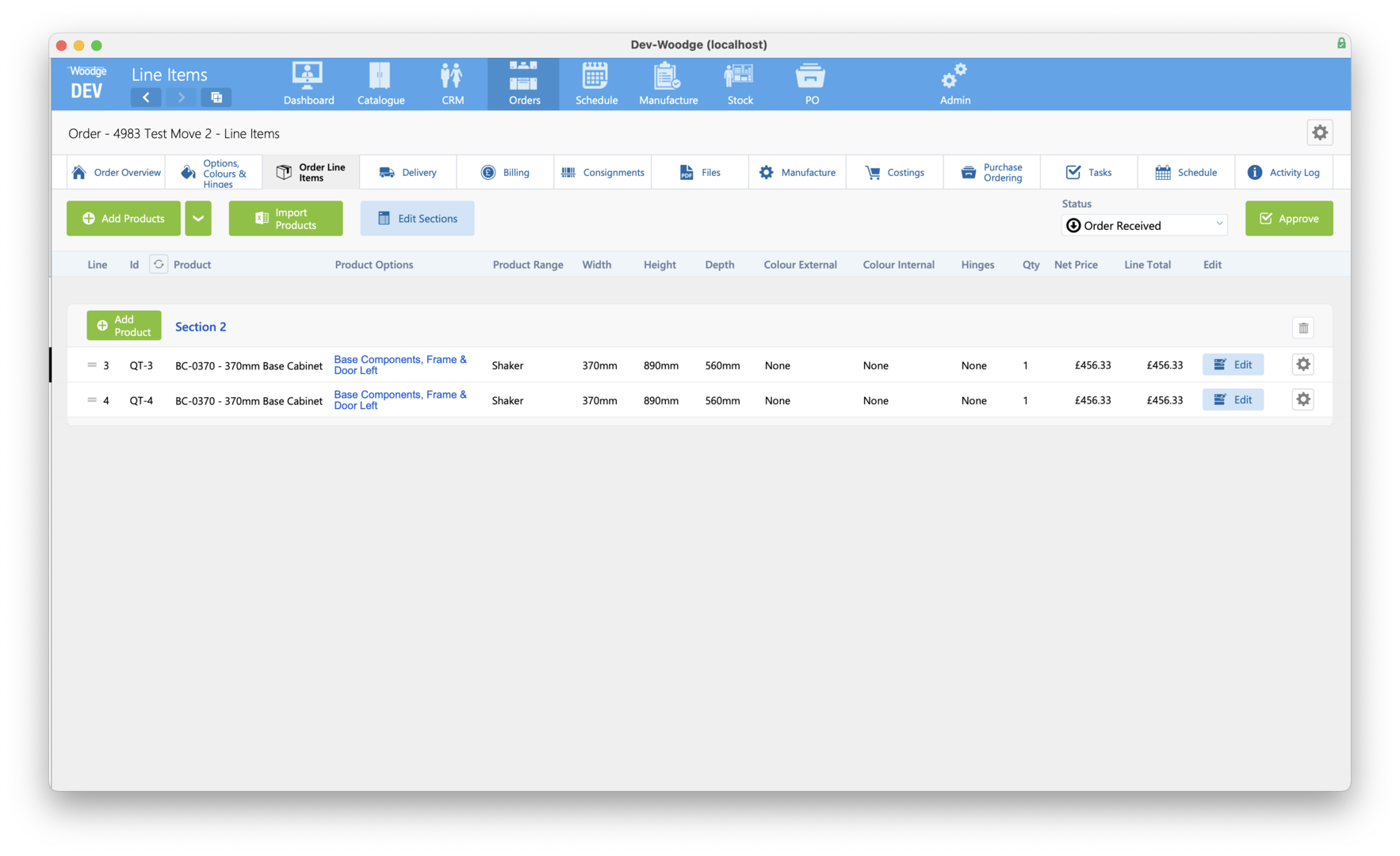Go to the CRM module
1400x856 pixels.
point(453,84)
